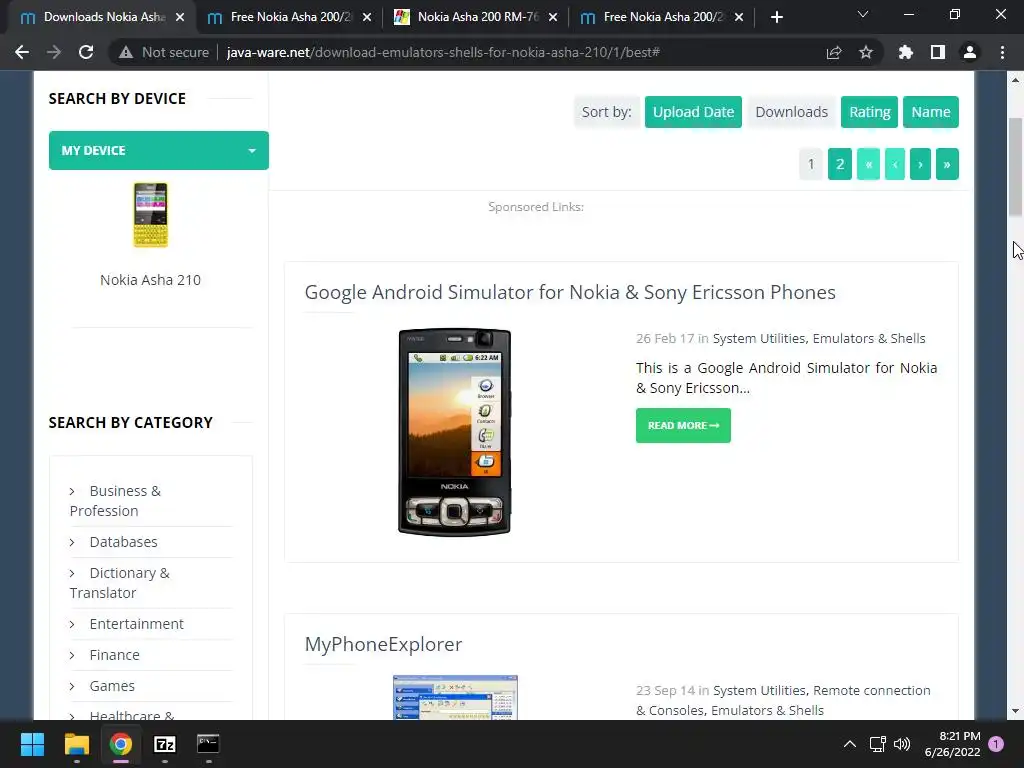Viewport: 1024px width, 768px height.
Task: Click the scrollbar down arrow
Action: point(1015,711)
